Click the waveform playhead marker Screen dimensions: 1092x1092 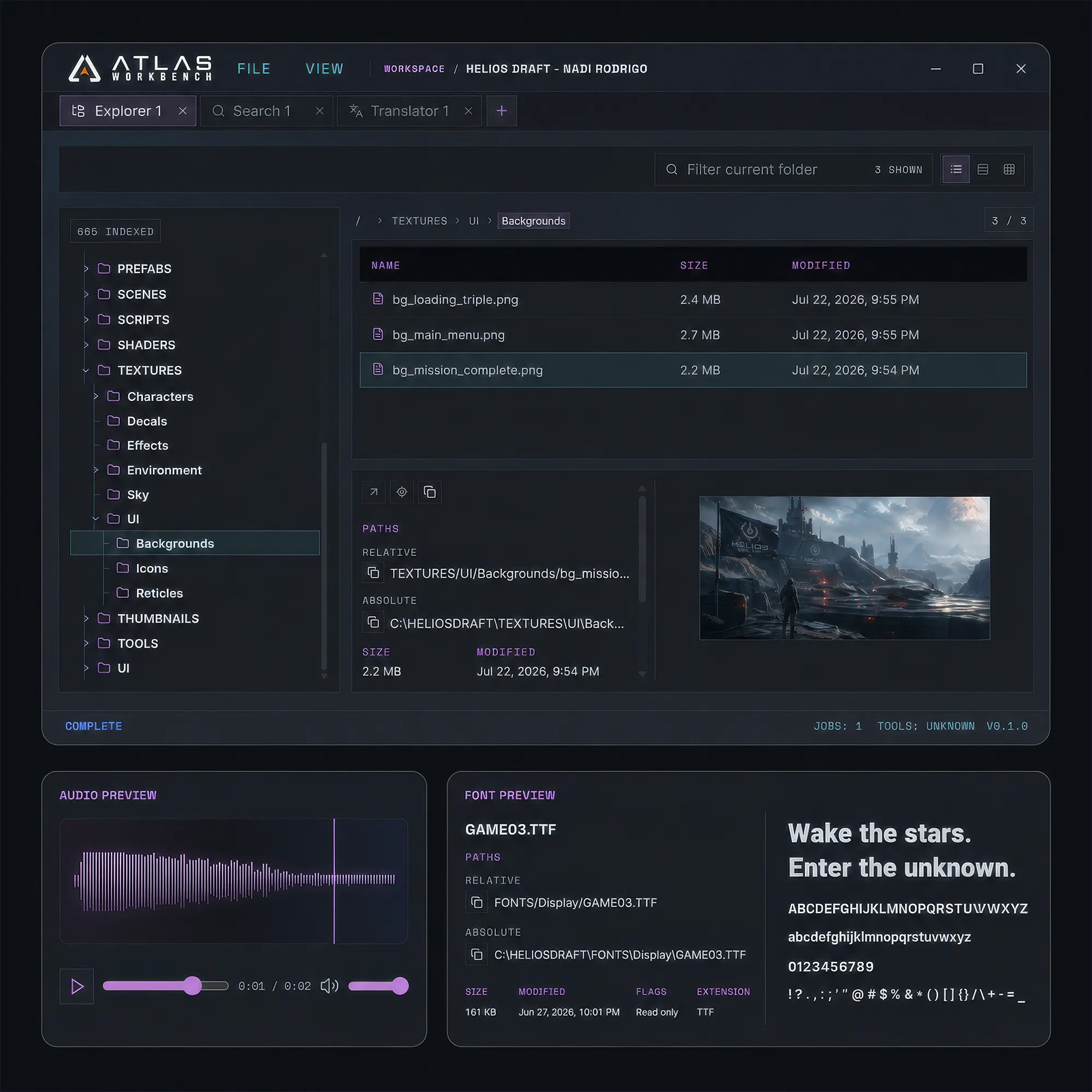[334, 881]
